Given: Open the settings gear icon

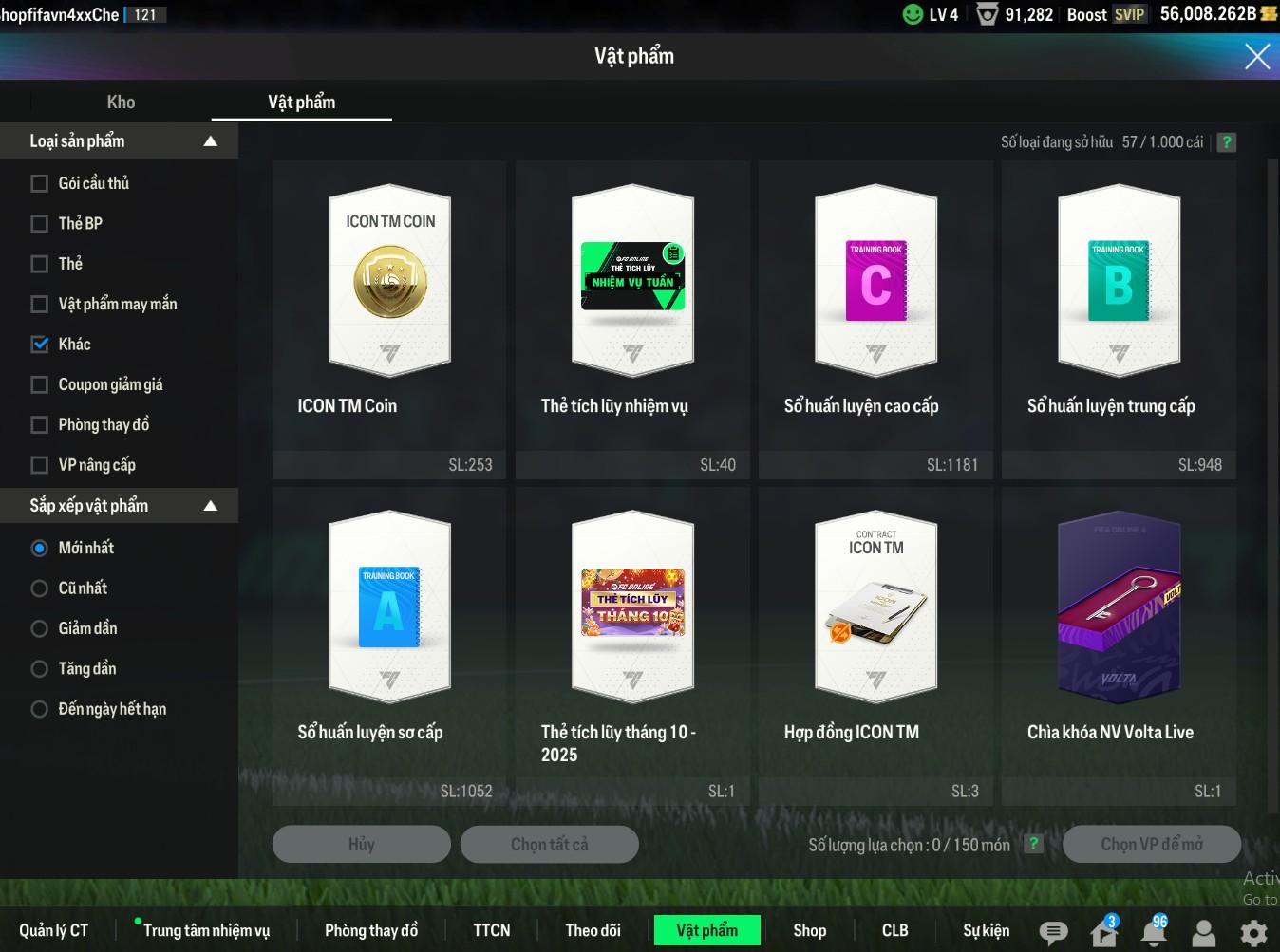Looking at the screenshot, I should [1253, 932].
